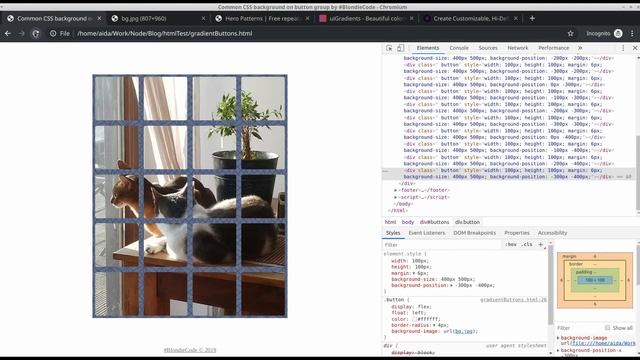The height and width of the screenshot is (360, 640).
Task: Open the DOM Breakpoints sidebar tab
Action: (x=474, y=233)
